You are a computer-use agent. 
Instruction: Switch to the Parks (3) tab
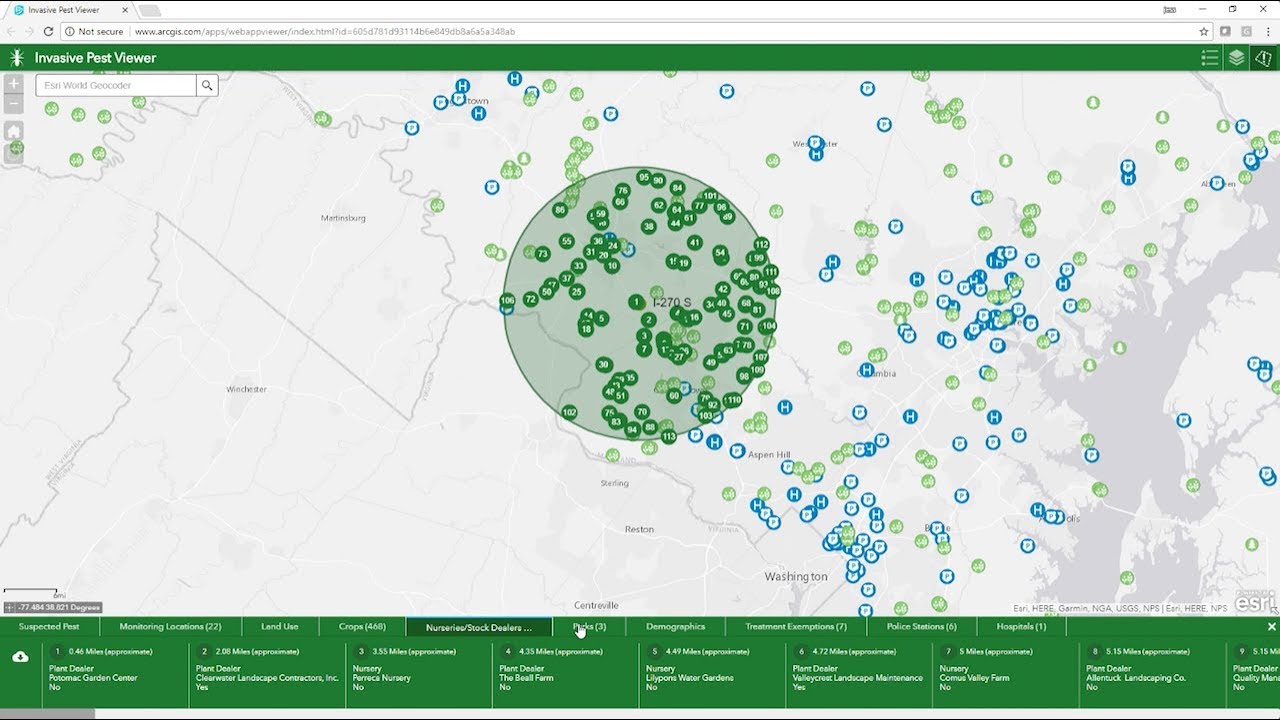pos(589,627)
